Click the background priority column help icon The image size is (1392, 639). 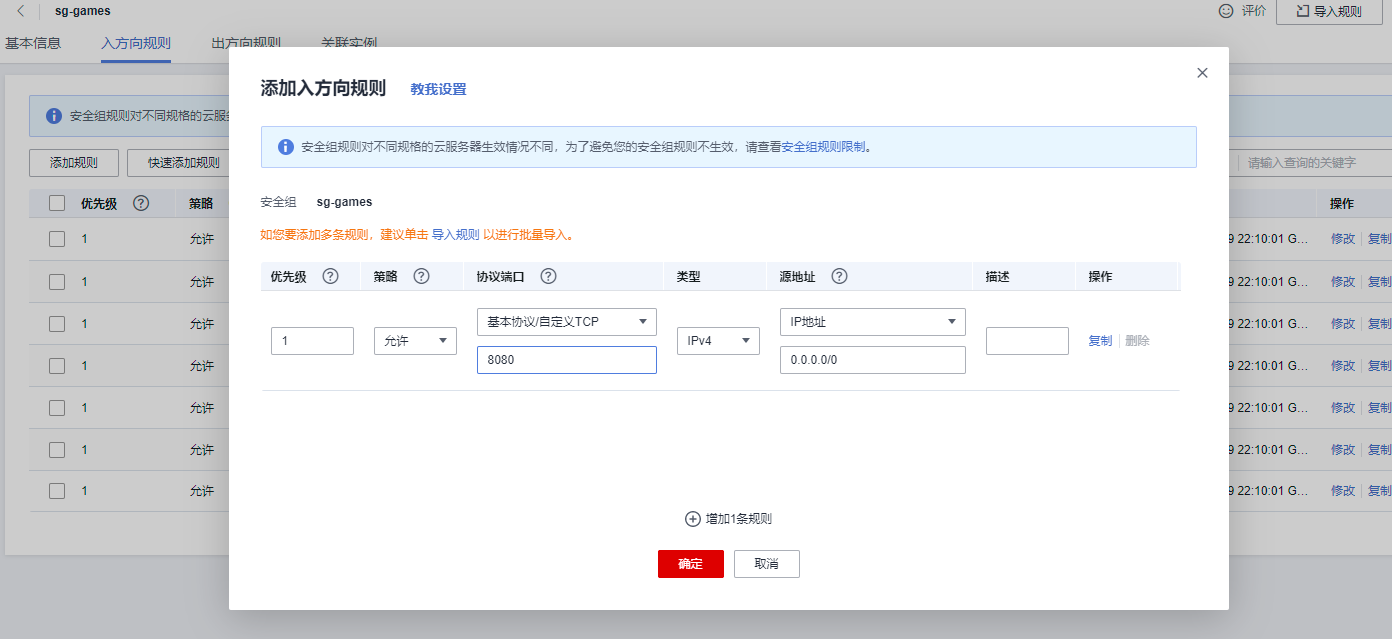pyautogui.click(x=141, y=203)
